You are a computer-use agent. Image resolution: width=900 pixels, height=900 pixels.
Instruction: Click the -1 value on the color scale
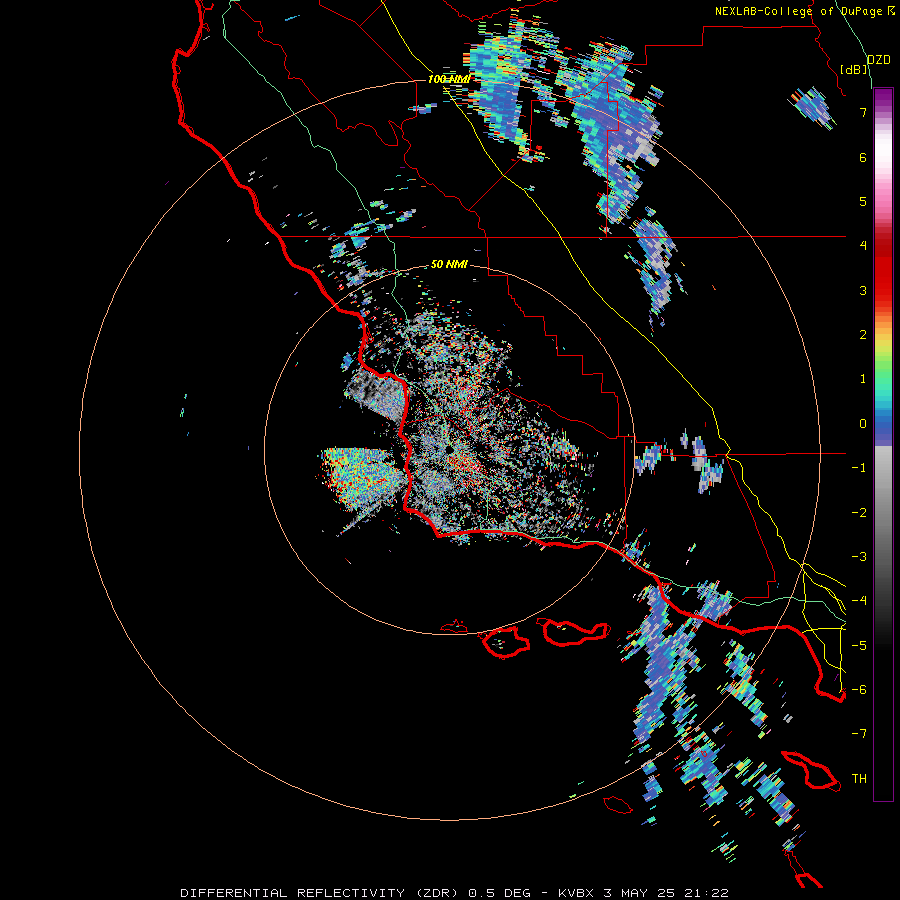859,468
